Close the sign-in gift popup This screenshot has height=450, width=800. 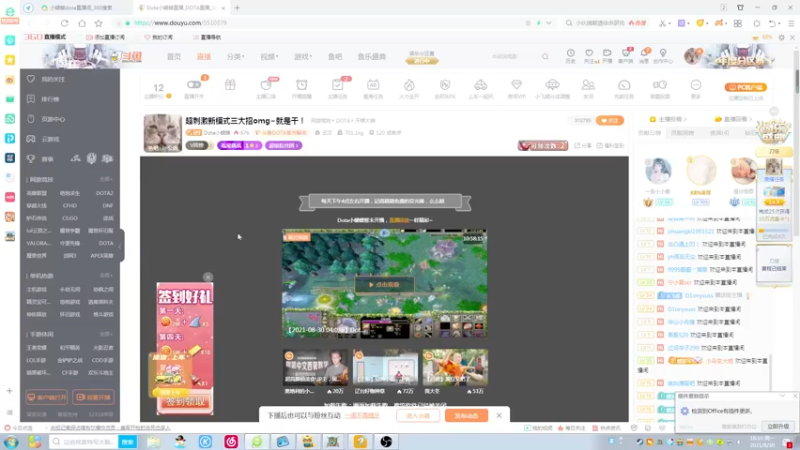click(x=208, y=277)
